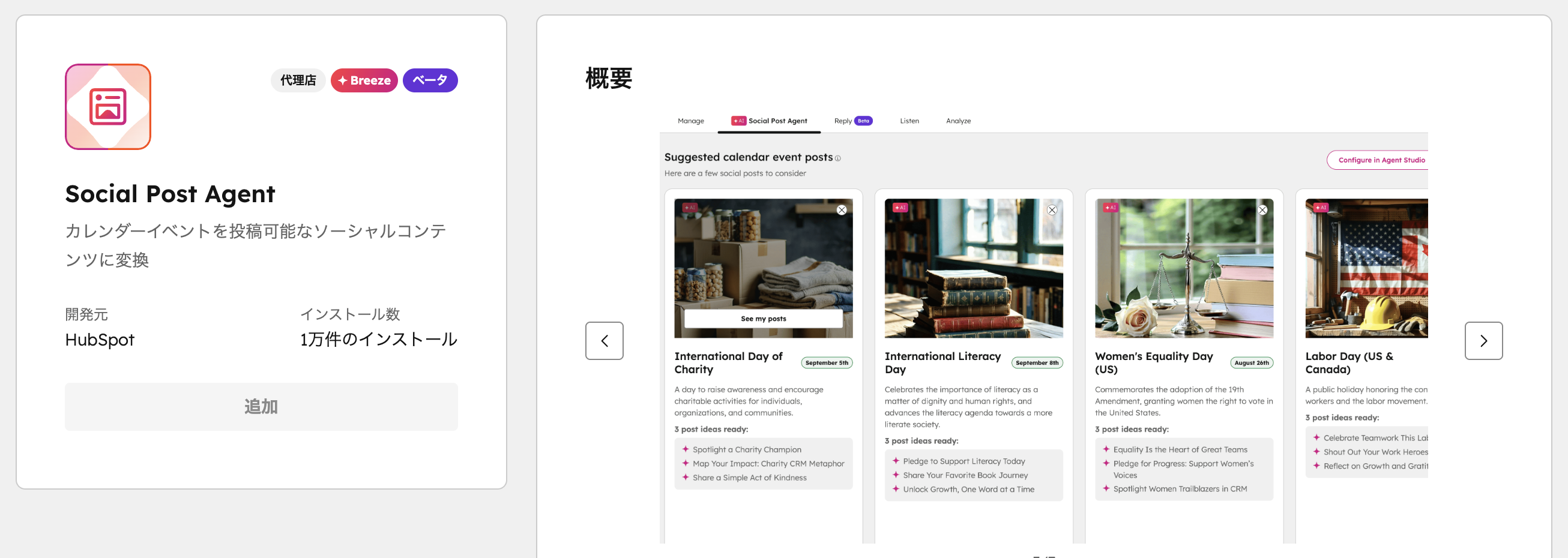Viewport: 1568px width, 558px height.
Task: Open the Manage tab
Action: (x=690, y=121)
